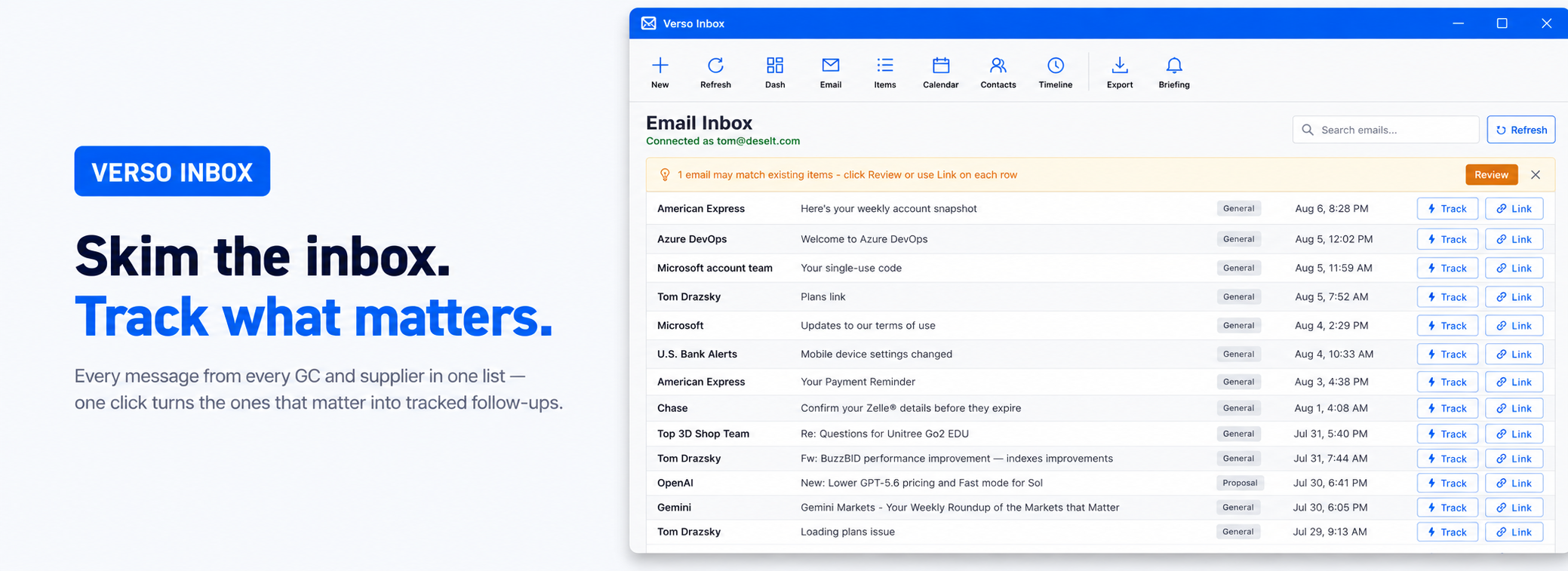
Task: Open the Dash view
Action: [x=775, y=72]
